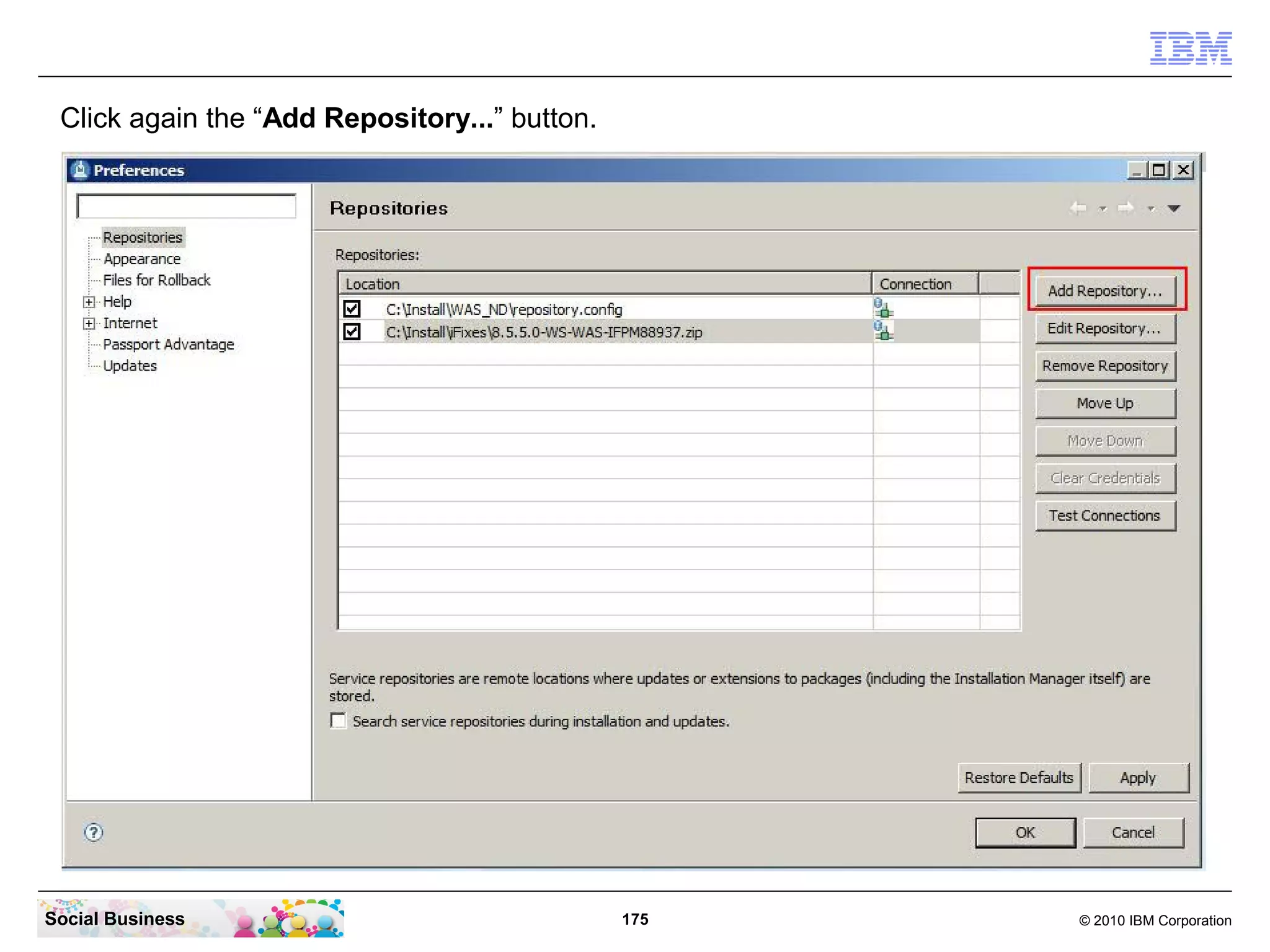Enable Search service repositories during installation

pos(338,721)
